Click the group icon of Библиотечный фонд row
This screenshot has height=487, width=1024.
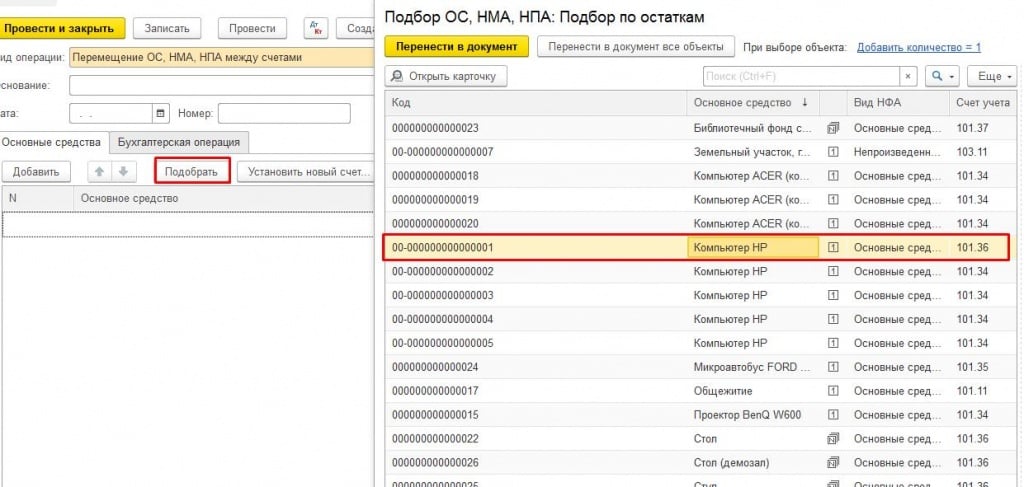pyautogui.click(x=832, y=128)
